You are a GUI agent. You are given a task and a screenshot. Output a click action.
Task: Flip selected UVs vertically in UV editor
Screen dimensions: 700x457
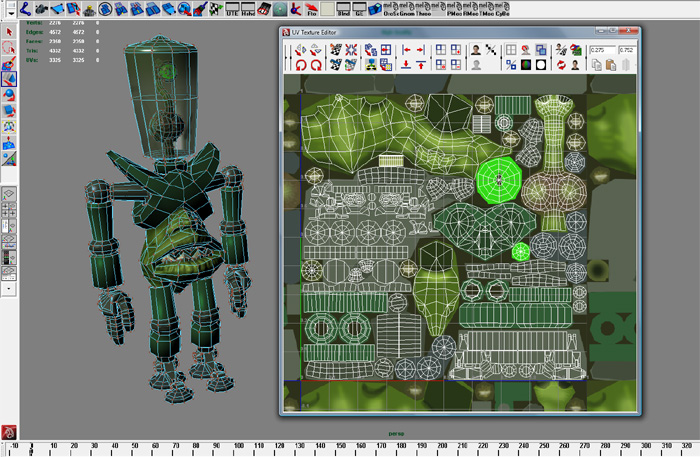[316, 50]
